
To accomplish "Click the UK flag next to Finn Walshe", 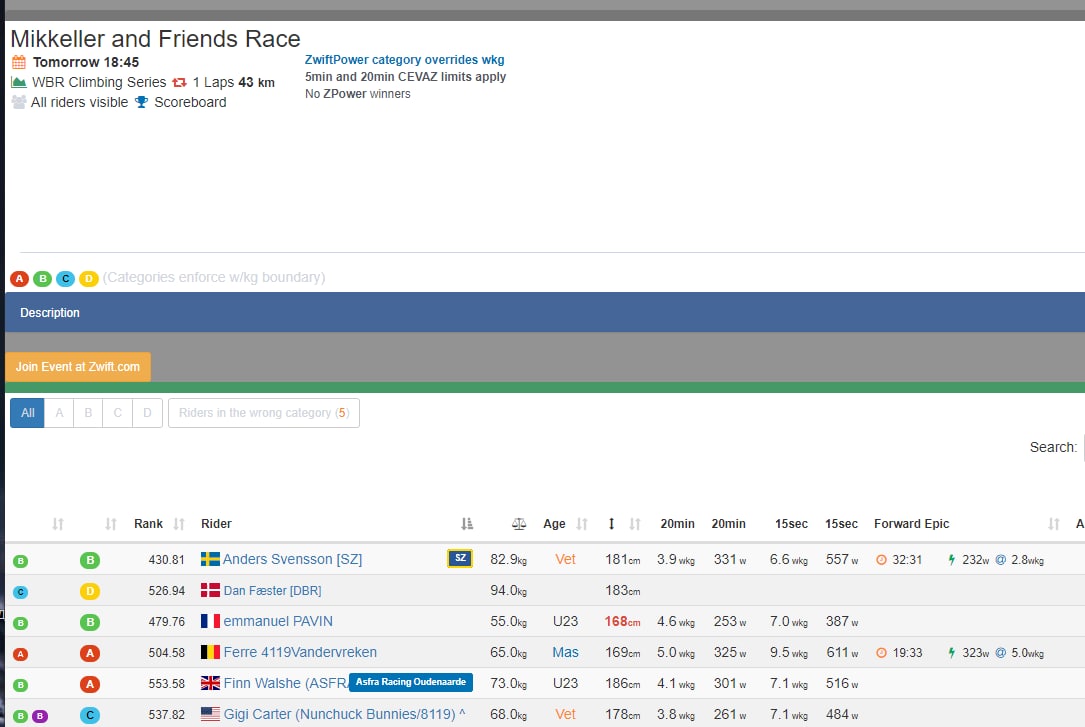I will [210, 683].
